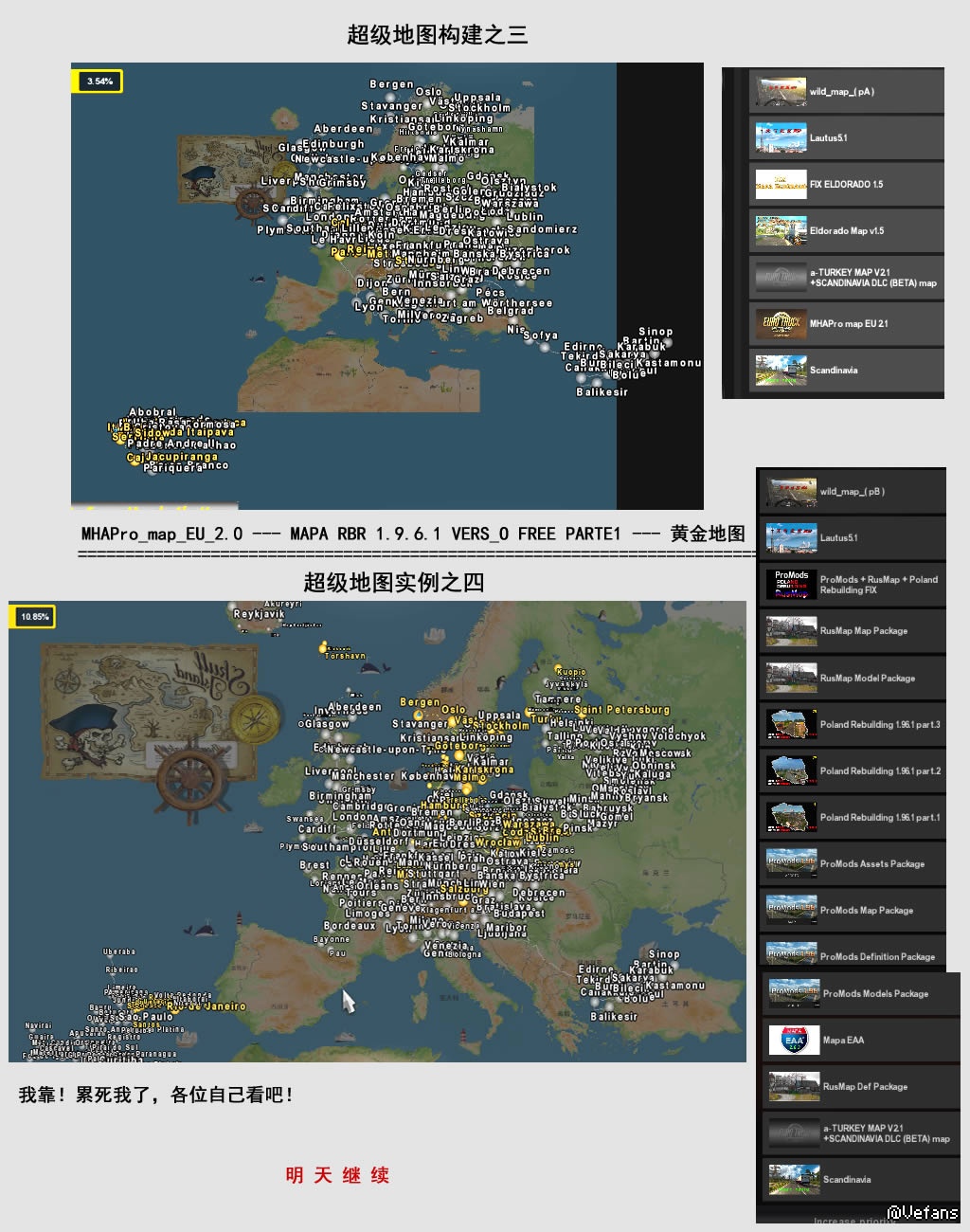The width and height of the screenshot is (970, 1232).
Task: Click the ship wheel on the 3.54% map
Action: click(x=253, y=204)
